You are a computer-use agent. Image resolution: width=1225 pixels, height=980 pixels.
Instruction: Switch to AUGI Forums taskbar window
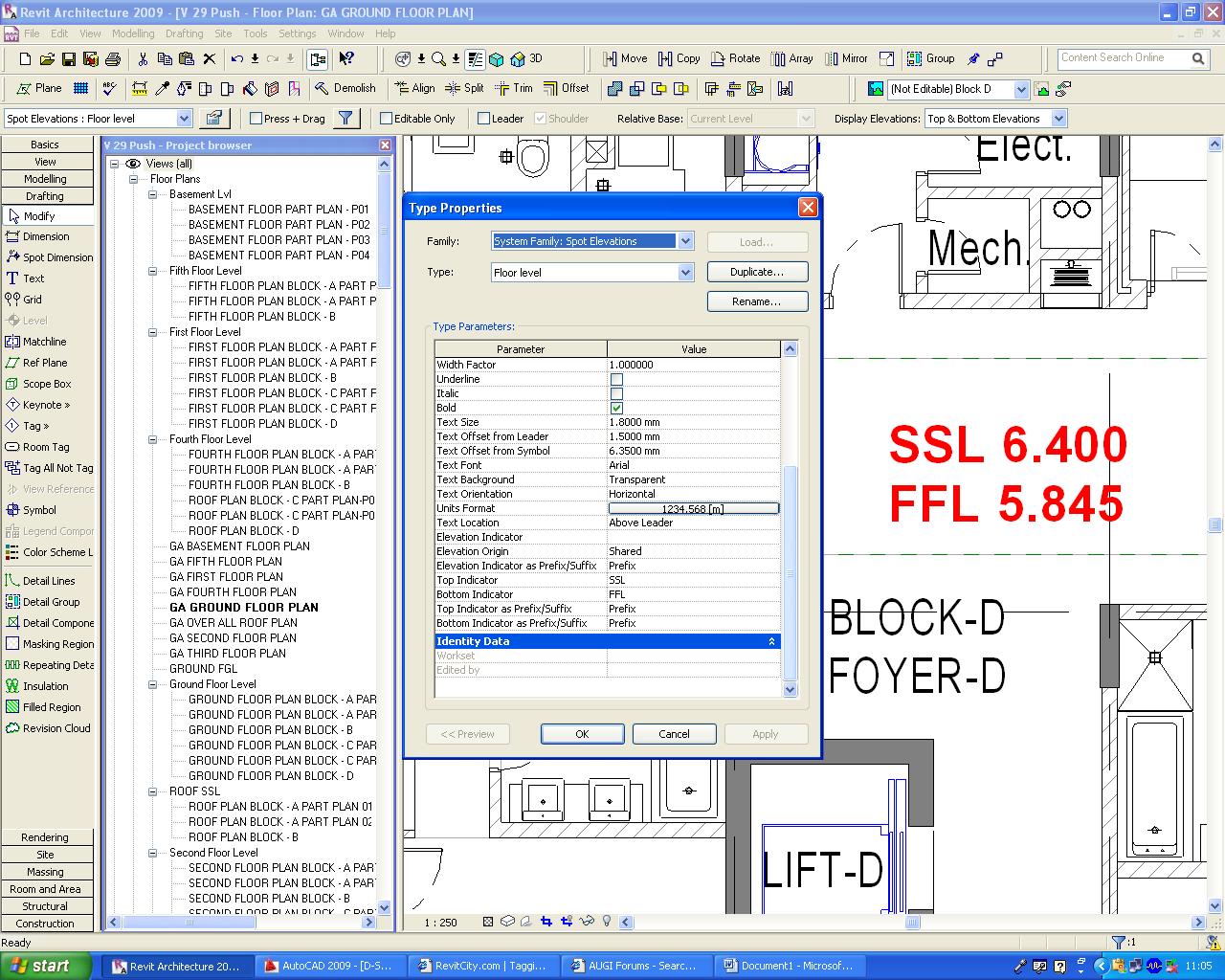pos(634,967)
